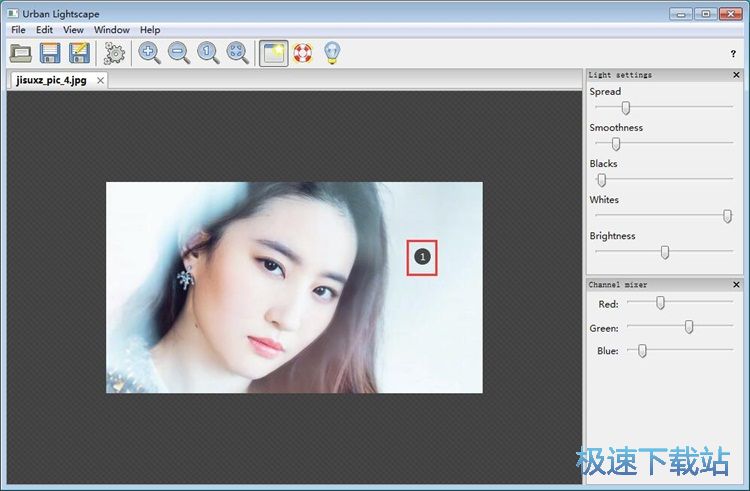The width and height of the screenshot is (750, 491).
Task: Open the Window menu
Action: click(111, 30)
